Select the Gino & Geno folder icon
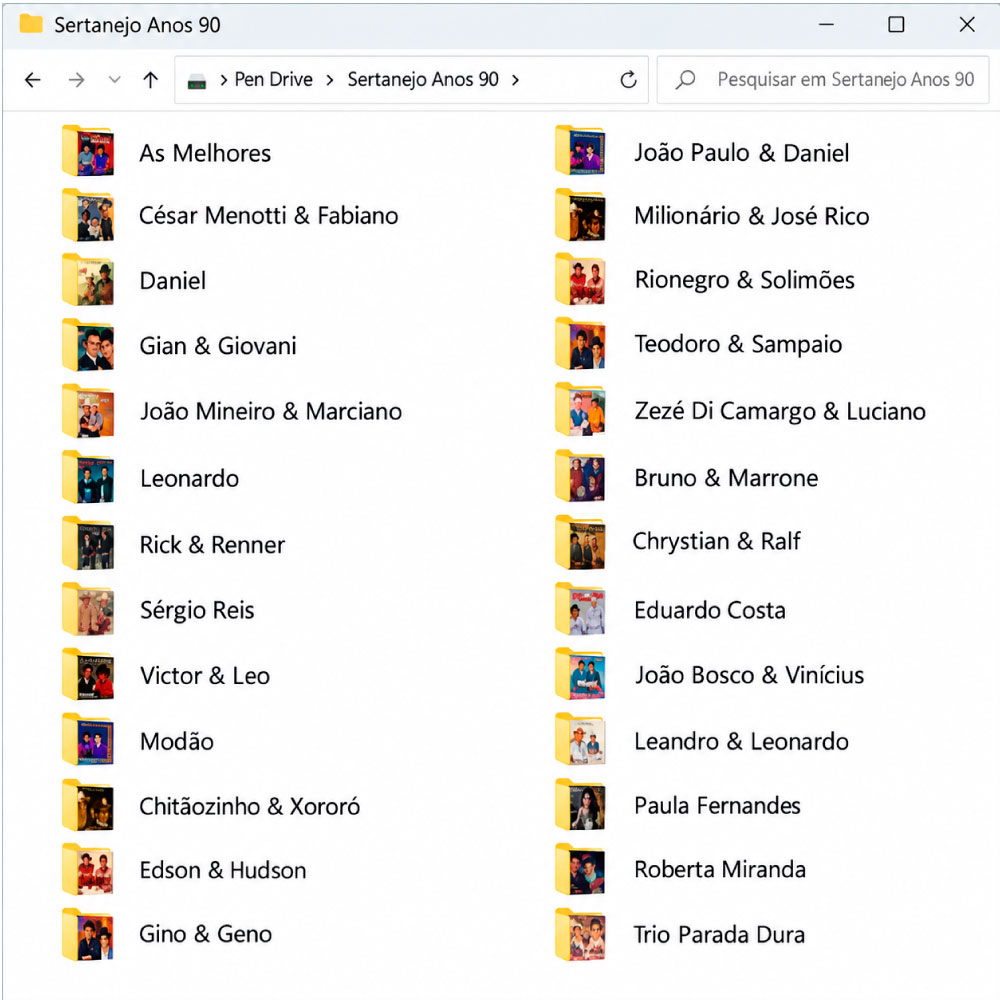 (x=88, y=934)
